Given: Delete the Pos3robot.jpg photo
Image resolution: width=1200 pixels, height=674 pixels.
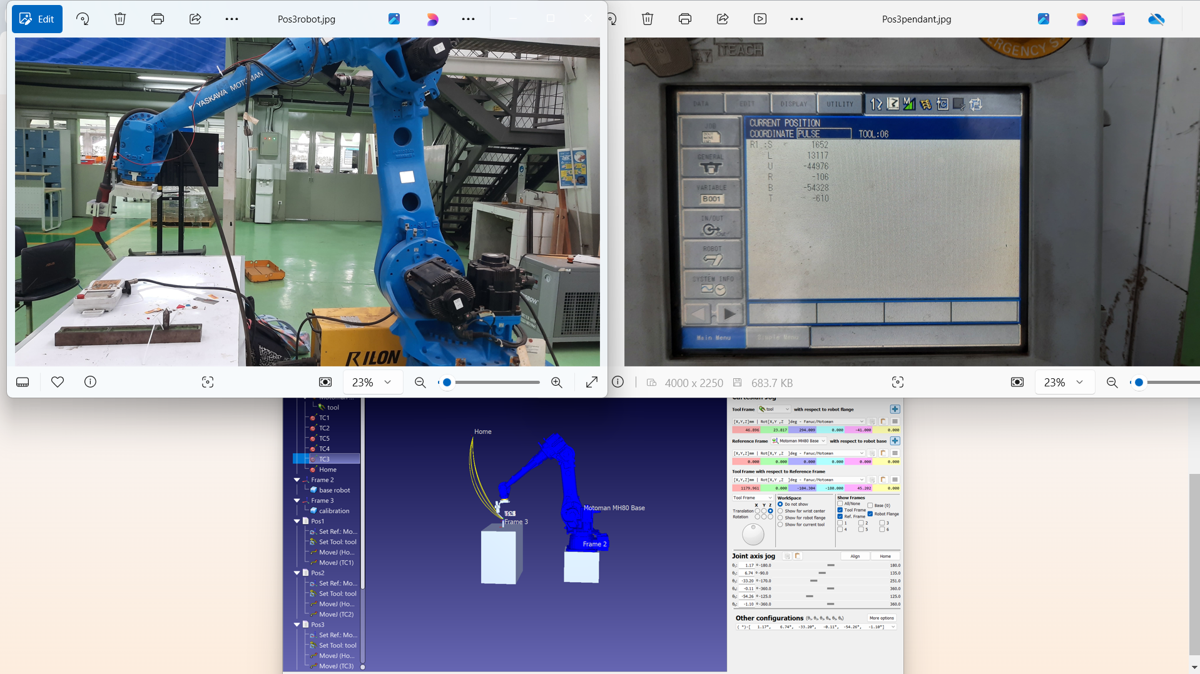Looking at the screenshot, I should [x=120, y=19].
